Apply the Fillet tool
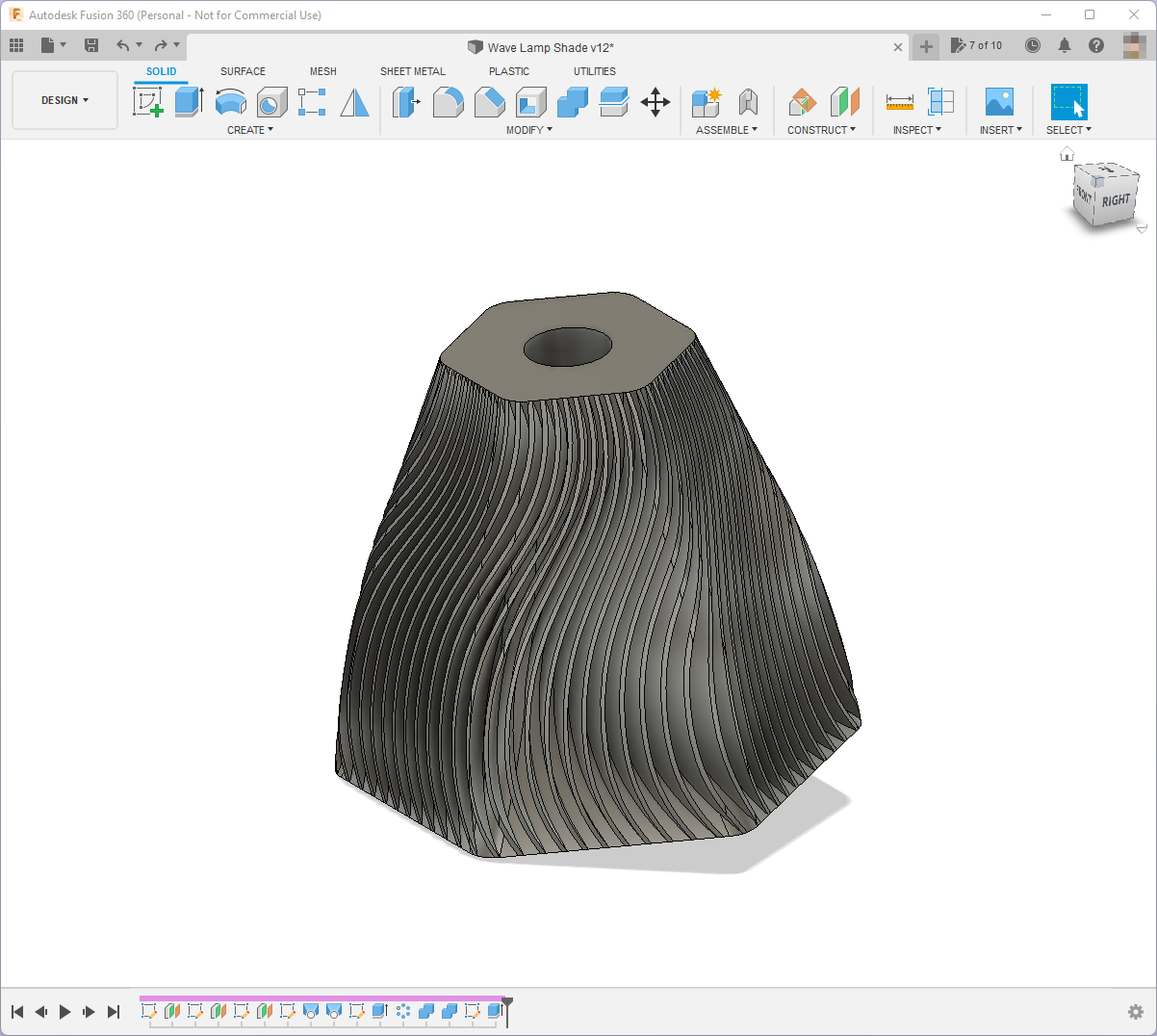Screen dimensions: 1157x1036 tap(448, 102)
